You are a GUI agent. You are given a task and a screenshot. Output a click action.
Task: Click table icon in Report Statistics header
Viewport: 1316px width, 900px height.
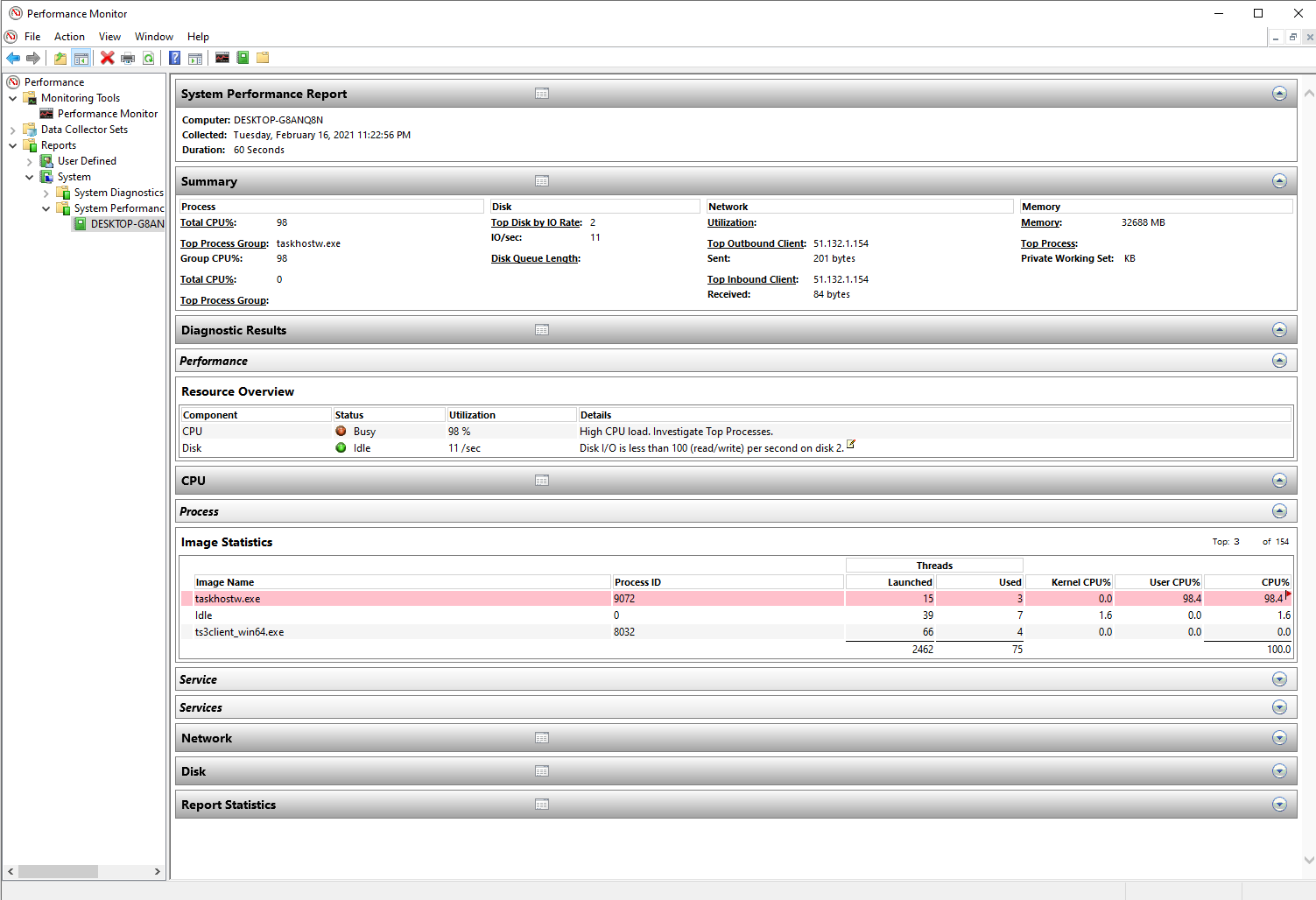(x=542, y=805)
